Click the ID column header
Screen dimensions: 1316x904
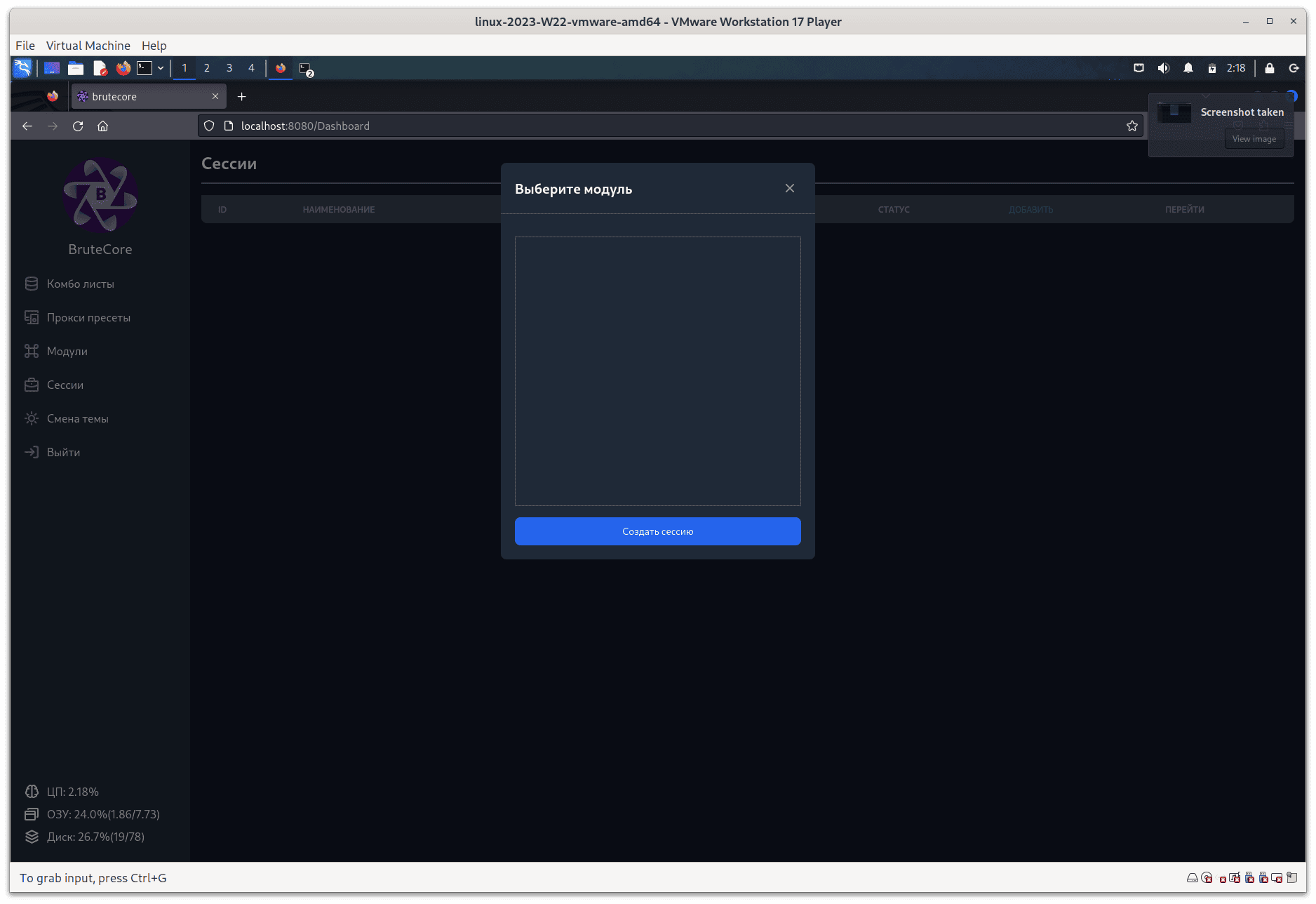pos(222,209)
